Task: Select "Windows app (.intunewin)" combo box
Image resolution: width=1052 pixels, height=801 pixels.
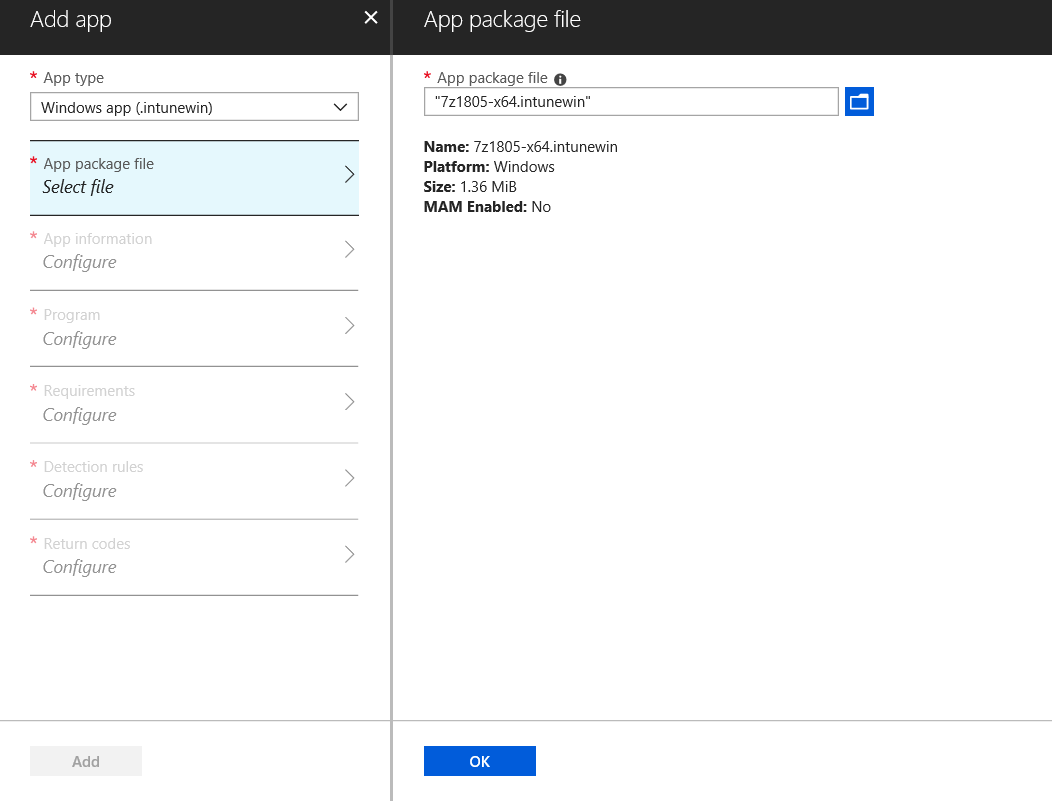Action: tap(194, 106)
